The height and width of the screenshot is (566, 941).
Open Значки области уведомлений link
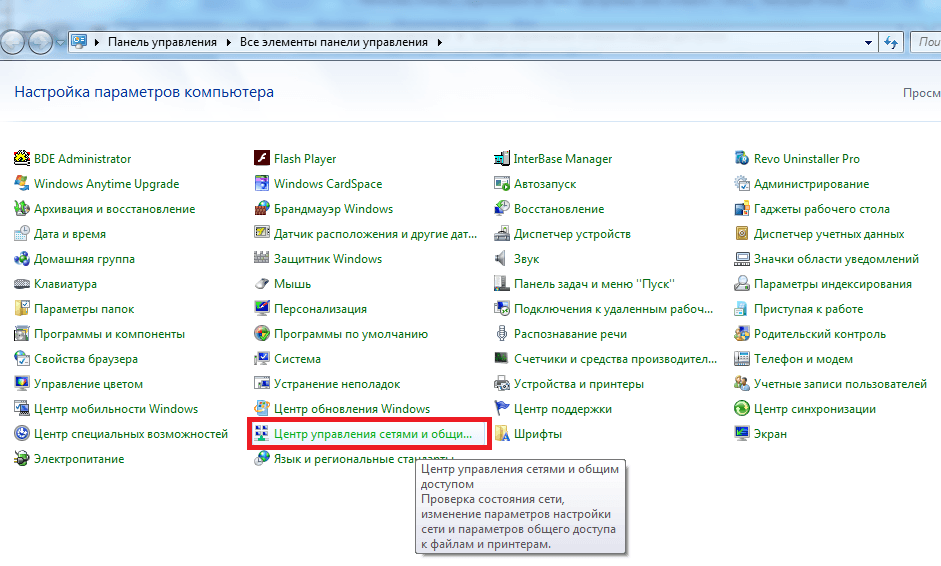coord(836,259)
